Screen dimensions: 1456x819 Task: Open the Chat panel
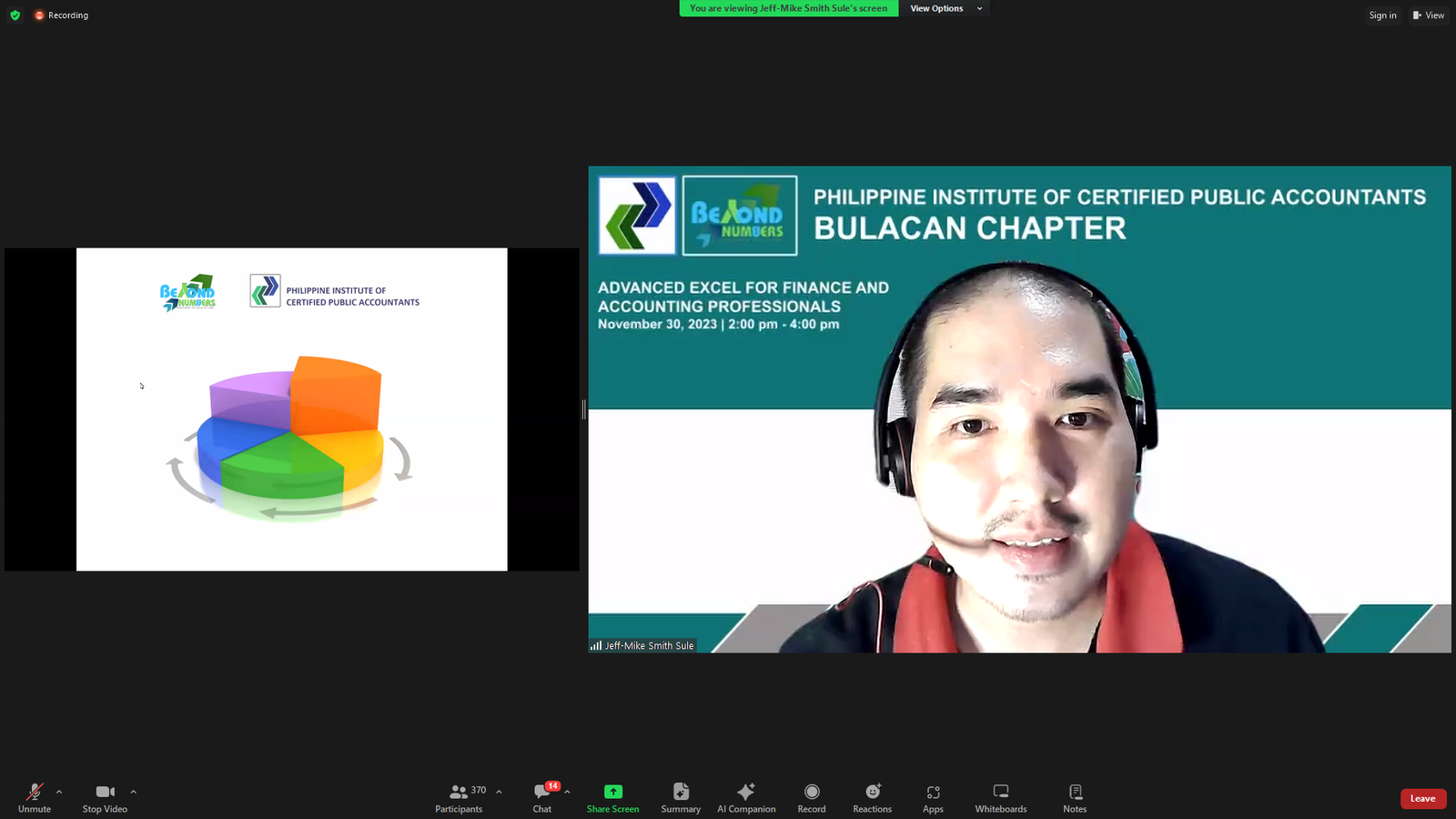542,797
